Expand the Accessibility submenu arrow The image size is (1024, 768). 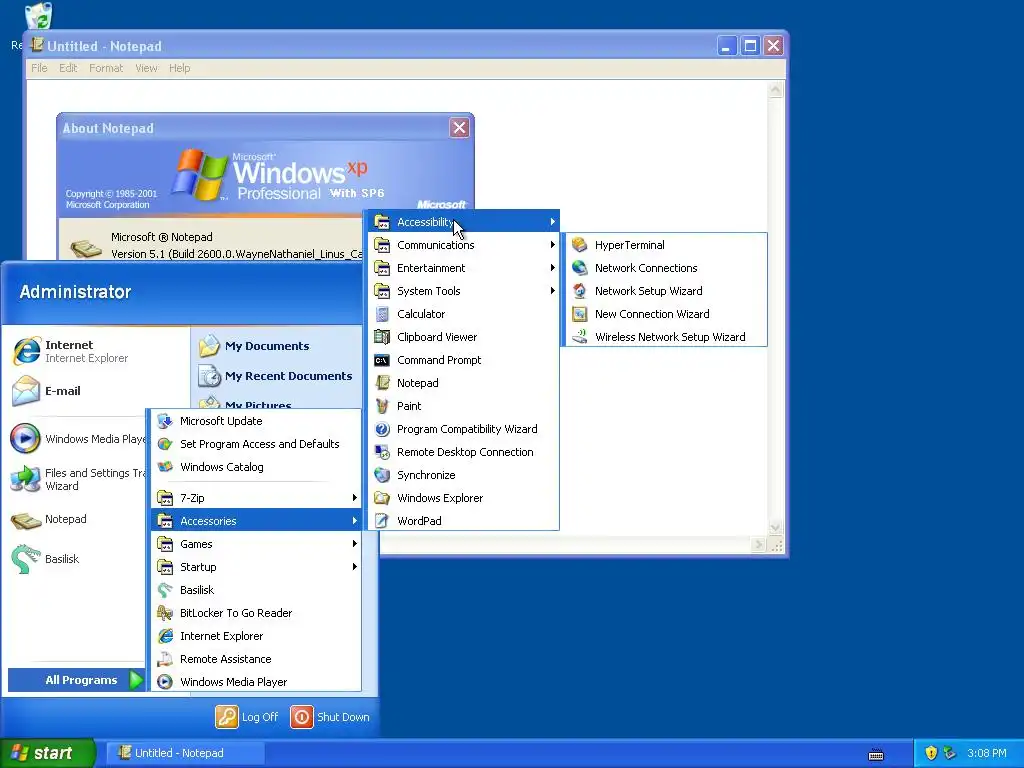[552, 222]
